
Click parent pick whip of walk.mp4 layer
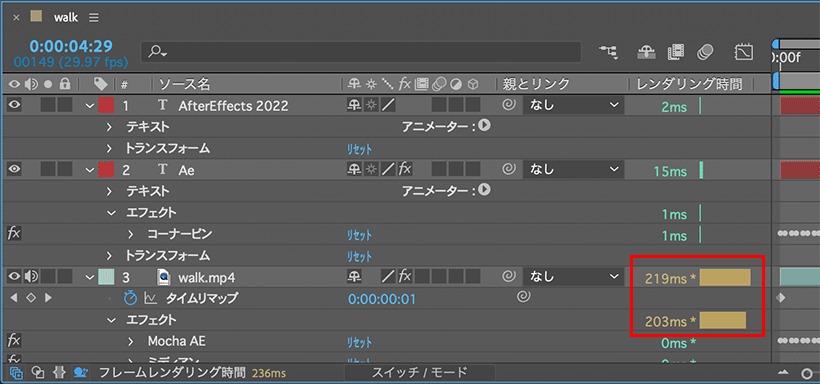(x=508, y=276)
